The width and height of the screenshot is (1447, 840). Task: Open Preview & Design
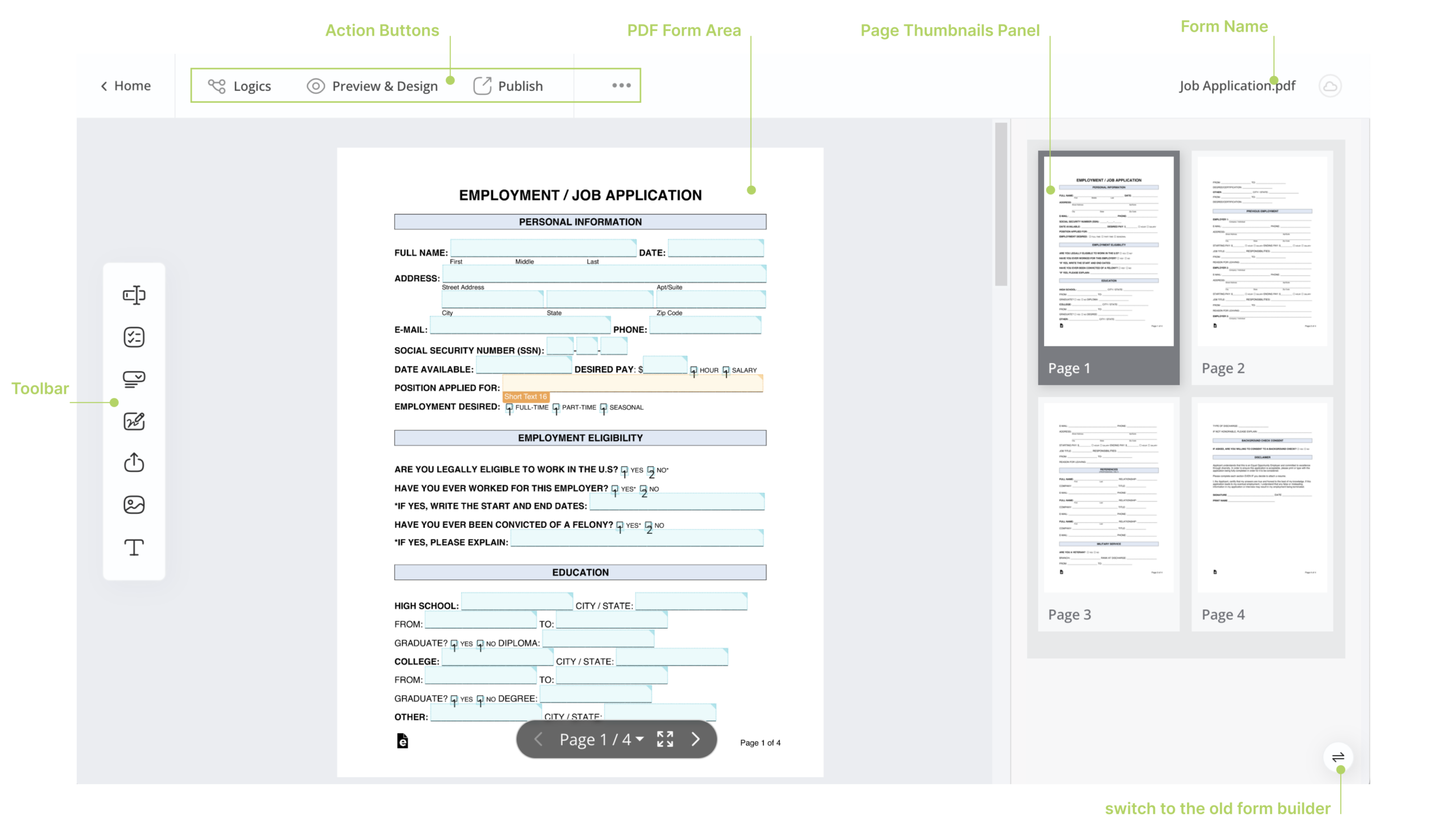[372, 86]
